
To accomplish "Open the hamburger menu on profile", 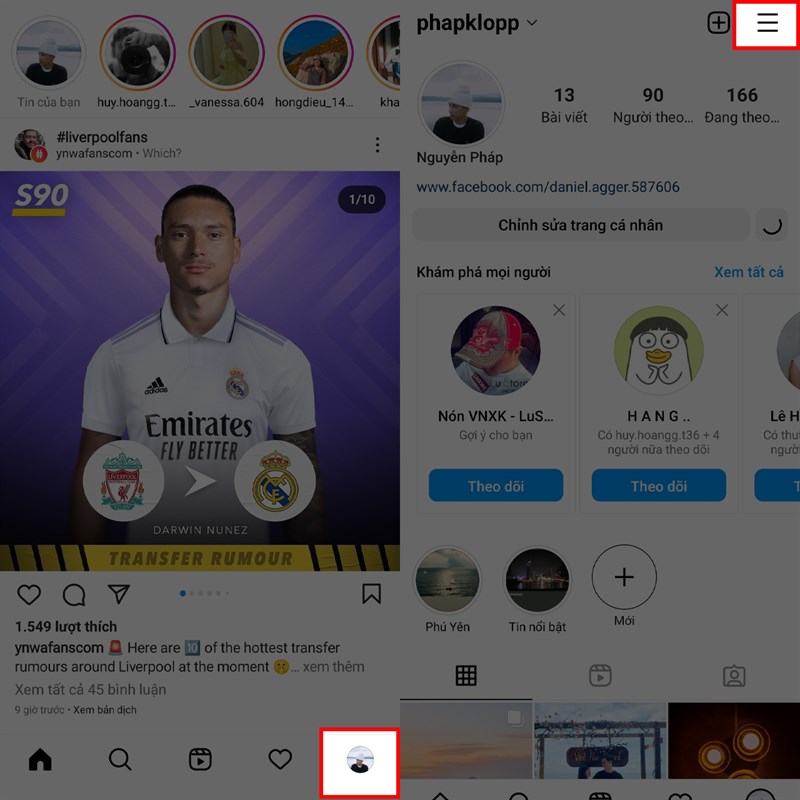I will [x=767, y=23].
